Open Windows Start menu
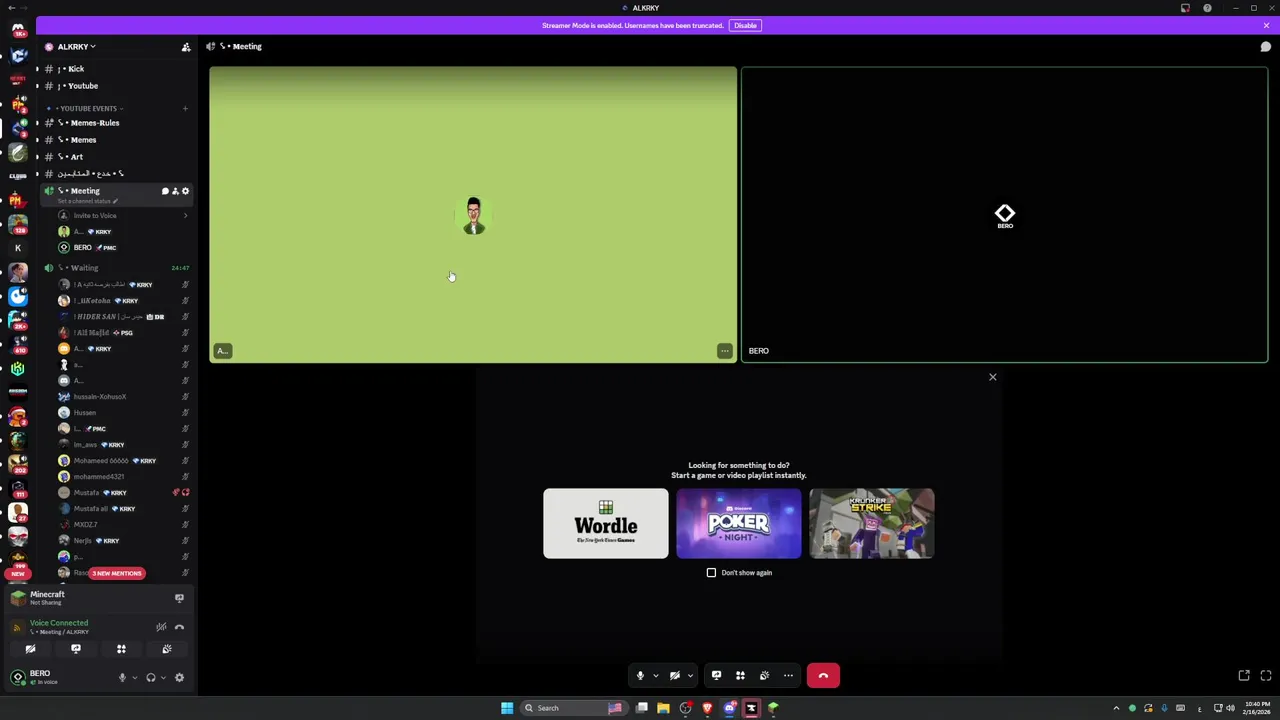The image size is (1280, 720). 507,708
